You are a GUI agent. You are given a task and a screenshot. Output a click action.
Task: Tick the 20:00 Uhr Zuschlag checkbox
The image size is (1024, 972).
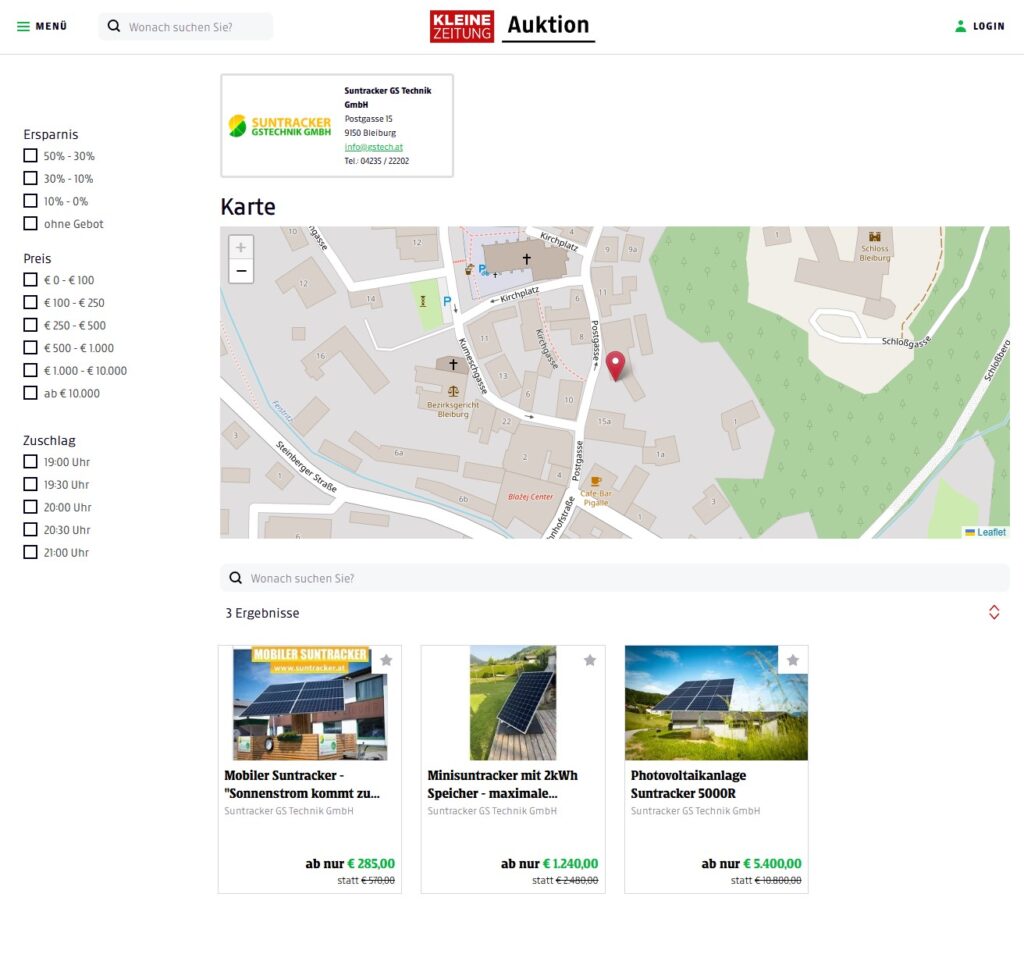(31, 507)
